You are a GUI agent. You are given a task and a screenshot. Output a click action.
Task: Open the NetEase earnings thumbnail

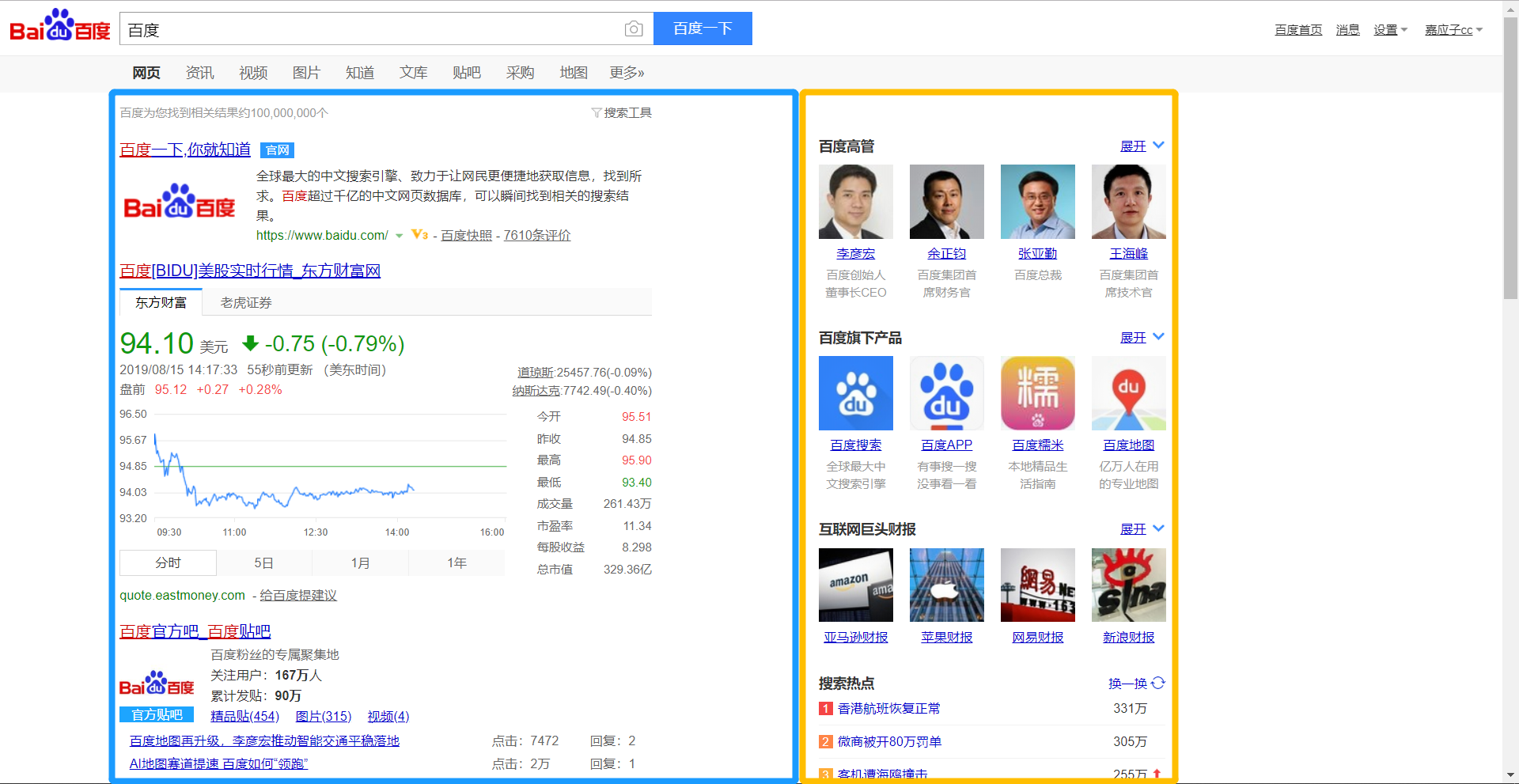click(1037, 585)
